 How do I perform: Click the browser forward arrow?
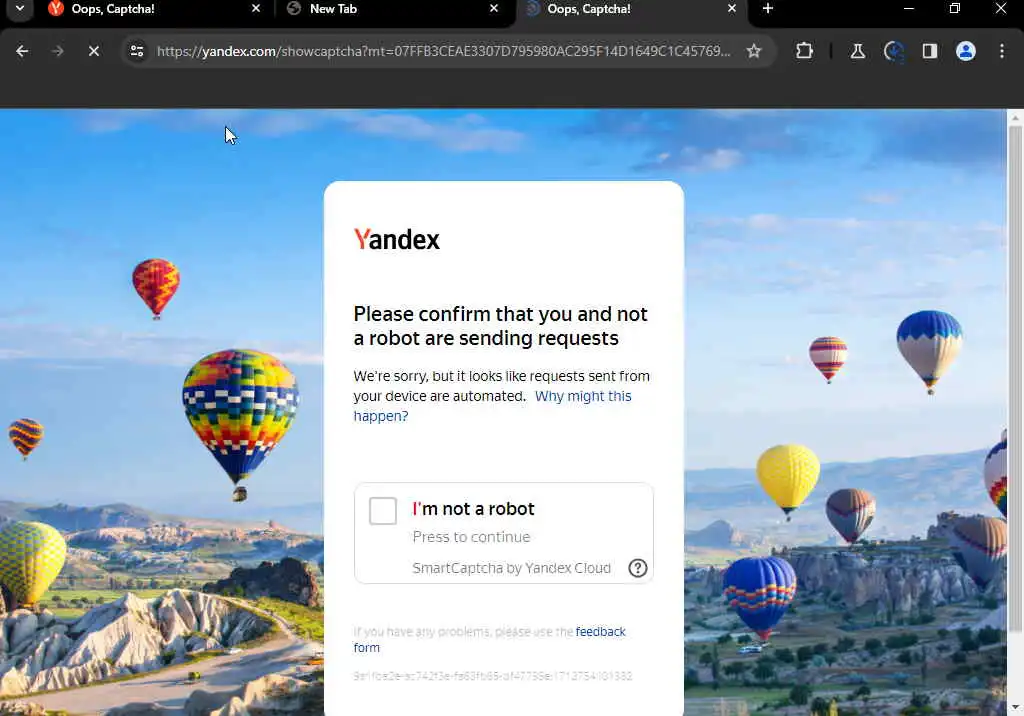(x=57, y=51)
